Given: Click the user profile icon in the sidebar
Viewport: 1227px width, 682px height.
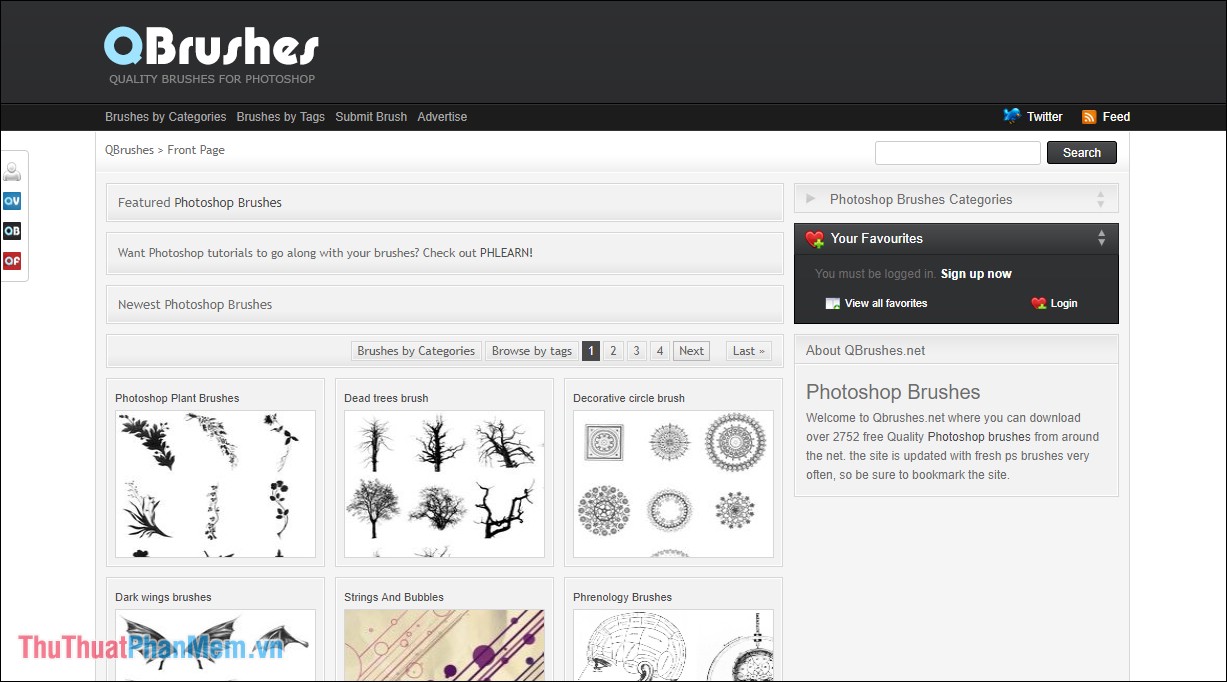Looking at the screenshot, I should pyautogui.click(x=12, y=171).
